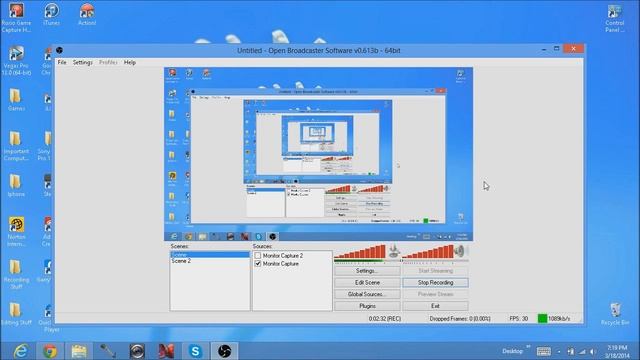Select the Editing Stuff folder
This screenshot has height=360, width=640.
point(16,313)
